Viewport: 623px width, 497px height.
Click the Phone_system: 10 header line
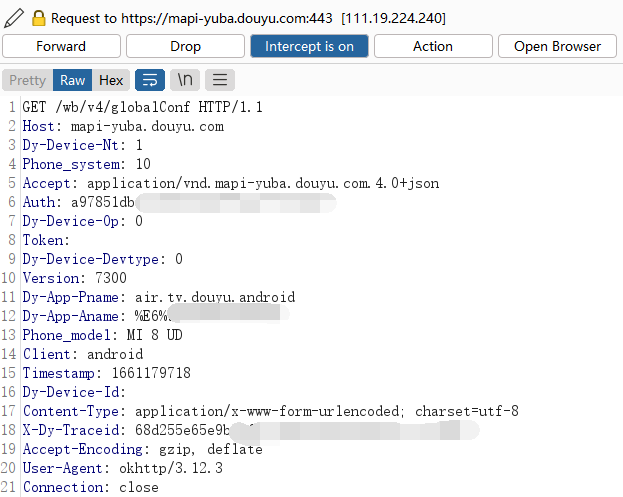click(86, 164)
